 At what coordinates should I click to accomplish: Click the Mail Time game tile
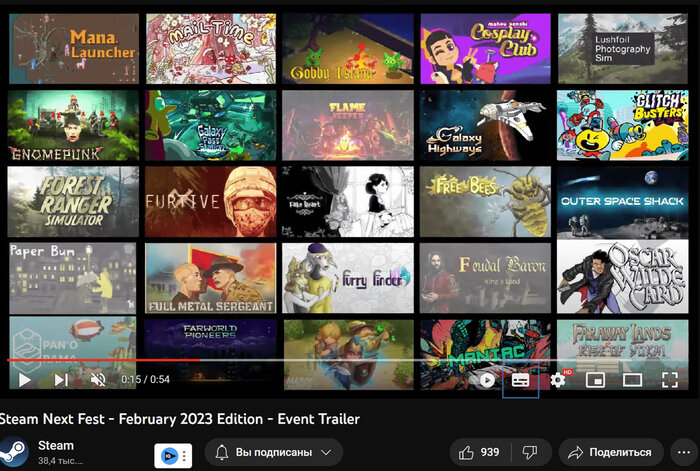(211, 48)
